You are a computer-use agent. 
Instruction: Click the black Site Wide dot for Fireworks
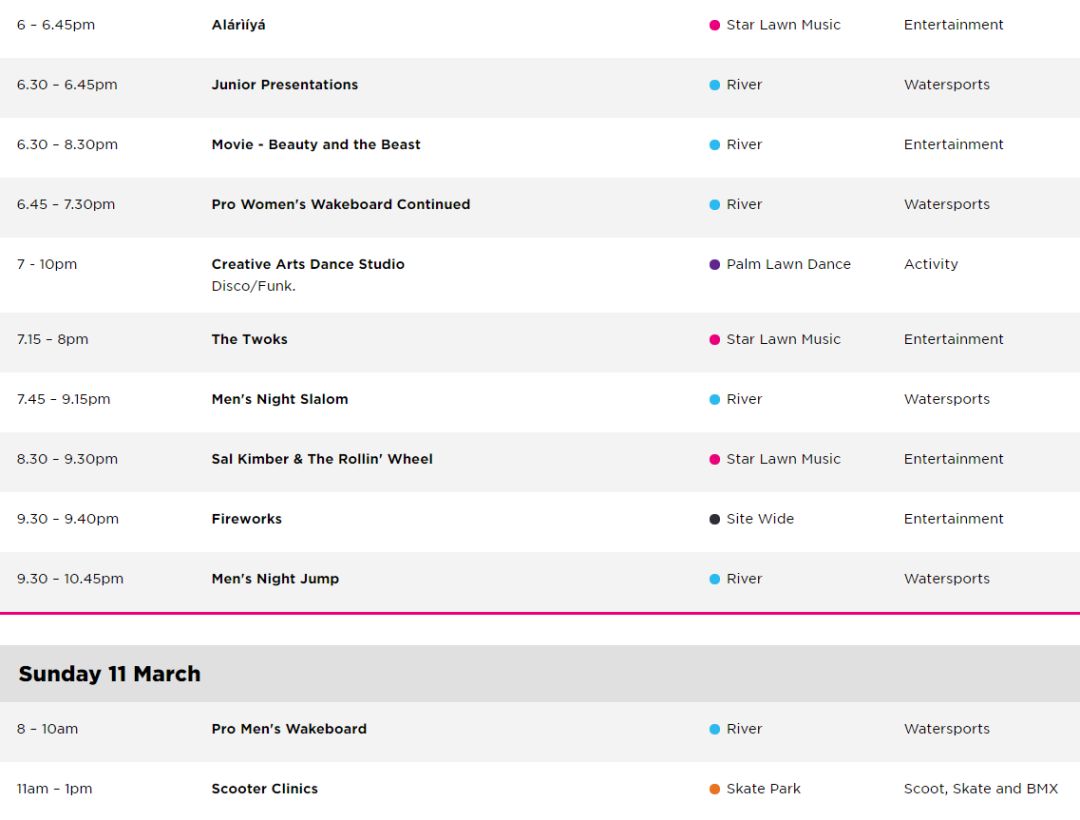pyautogui.click(x=714, y=520)
